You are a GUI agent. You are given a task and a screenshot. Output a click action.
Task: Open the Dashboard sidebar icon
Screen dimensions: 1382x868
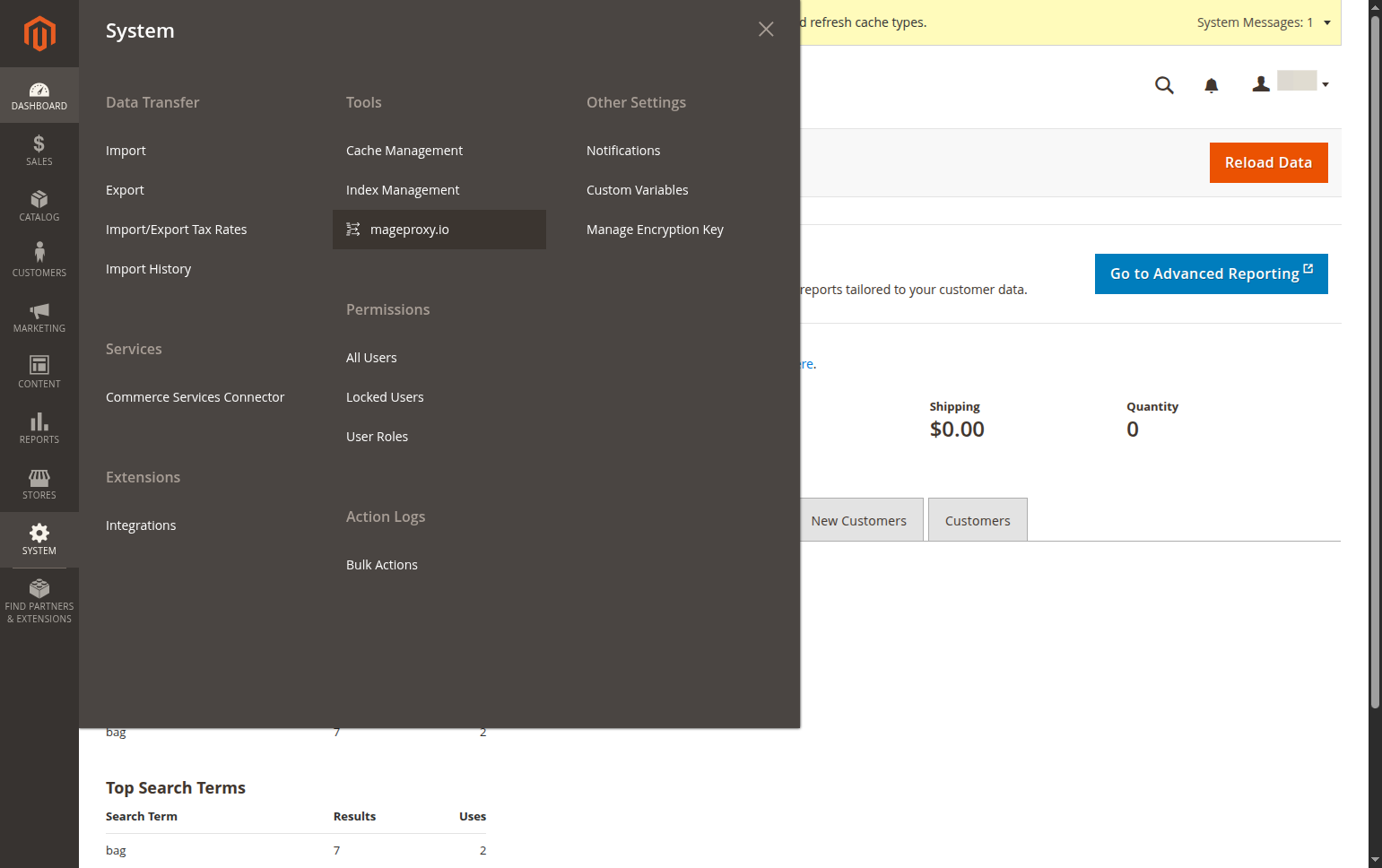[39, 95]
